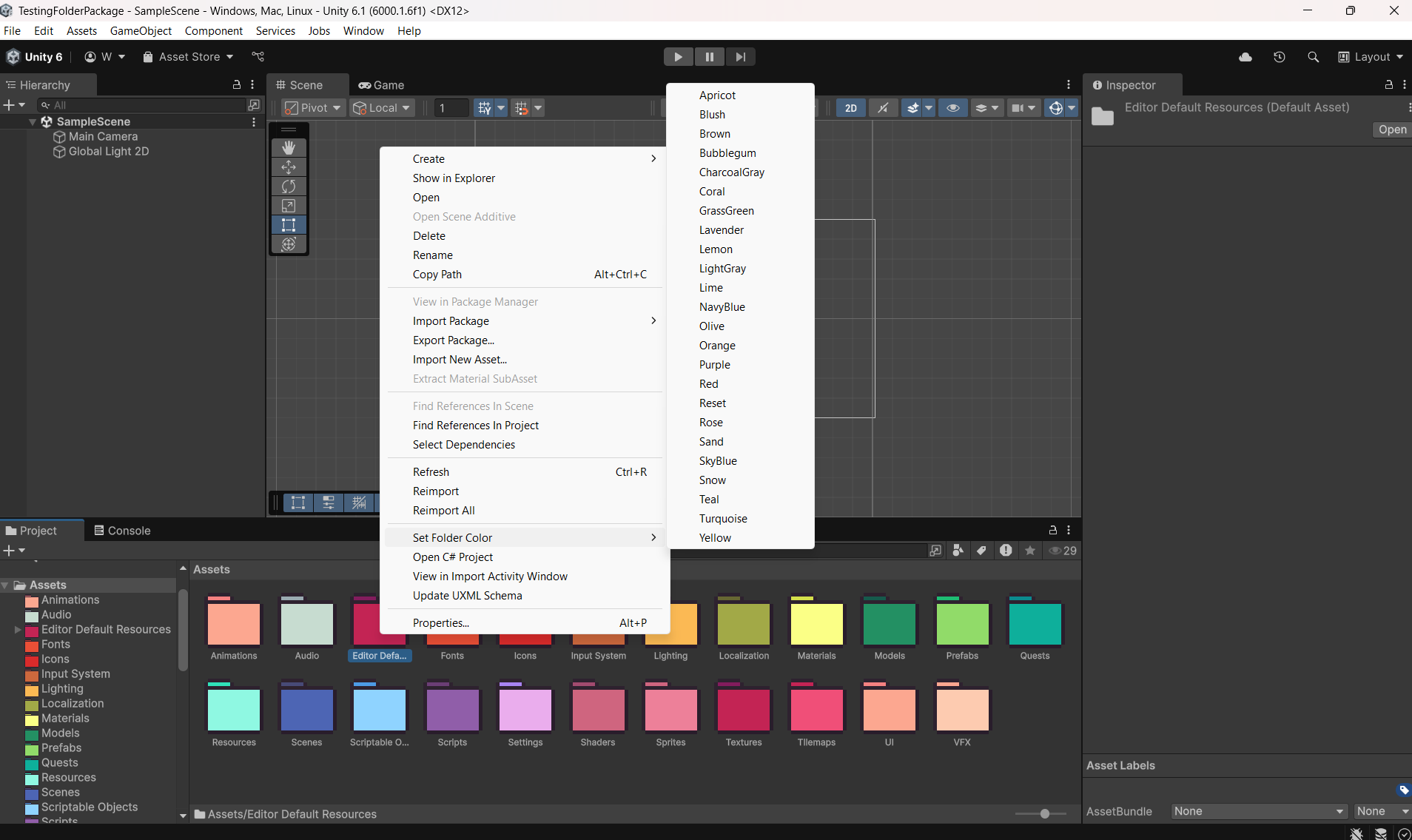
Task: Click the Pause button
Action: 709,57
